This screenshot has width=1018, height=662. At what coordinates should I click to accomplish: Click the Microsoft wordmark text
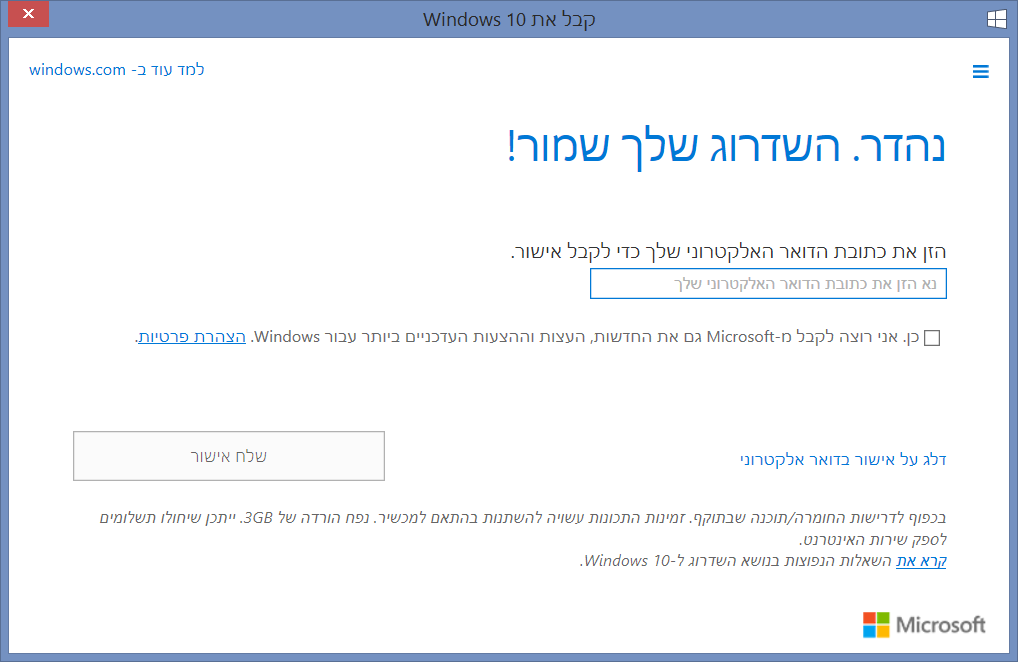point(940,625)
